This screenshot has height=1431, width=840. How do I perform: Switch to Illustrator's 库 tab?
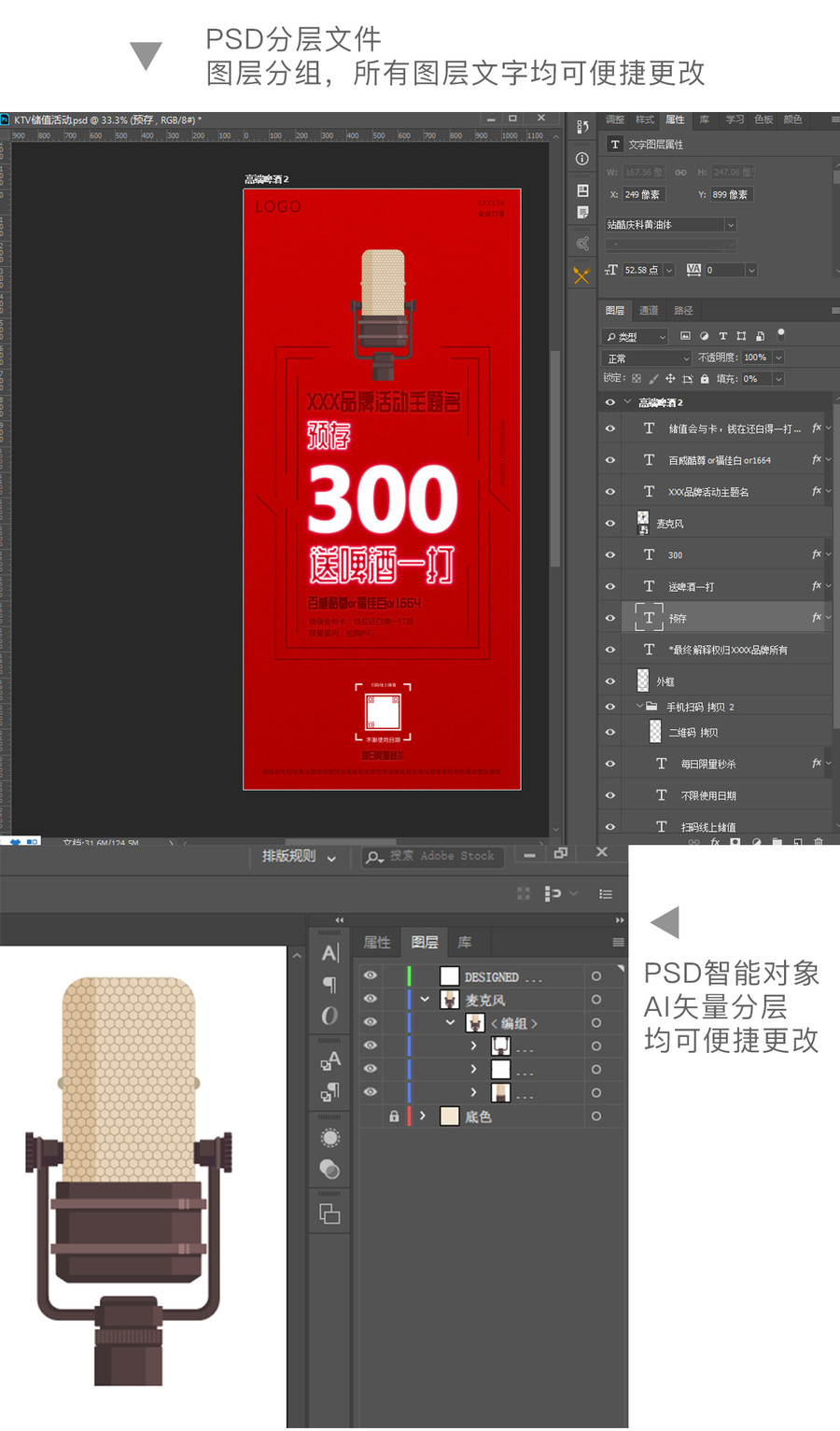click(465, 943)
